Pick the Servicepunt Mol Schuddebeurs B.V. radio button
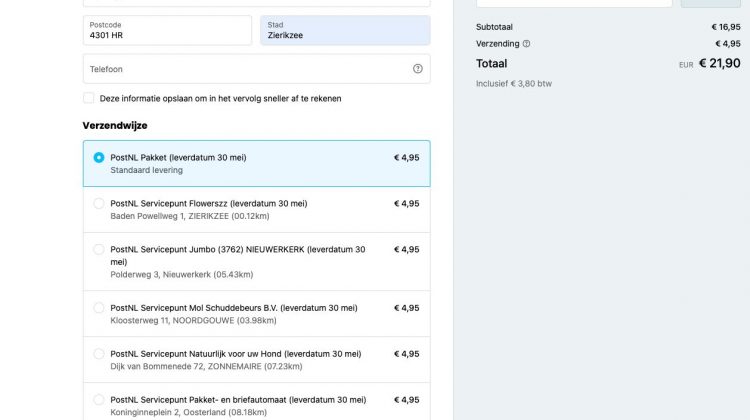The height and width of the screenshot is (420, 750). tap(98, 308)
